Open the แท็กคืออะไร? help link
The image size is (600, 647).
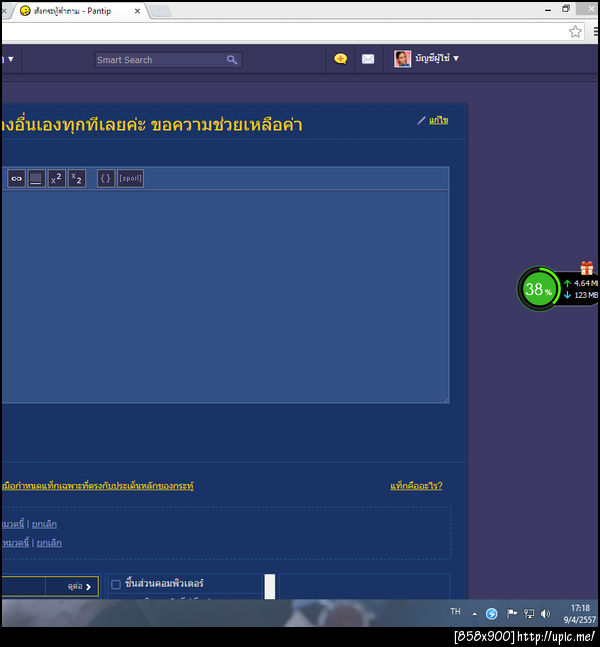(x=416, y=486)
